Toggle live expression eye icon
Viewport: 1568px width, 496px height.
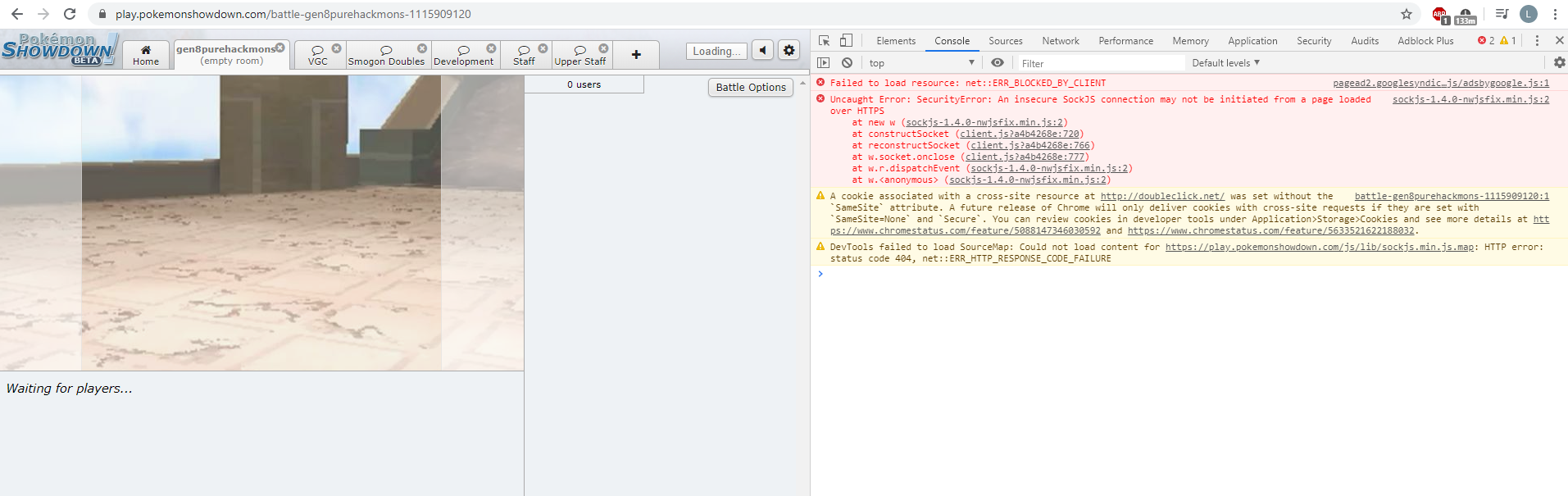pos(997,63)
